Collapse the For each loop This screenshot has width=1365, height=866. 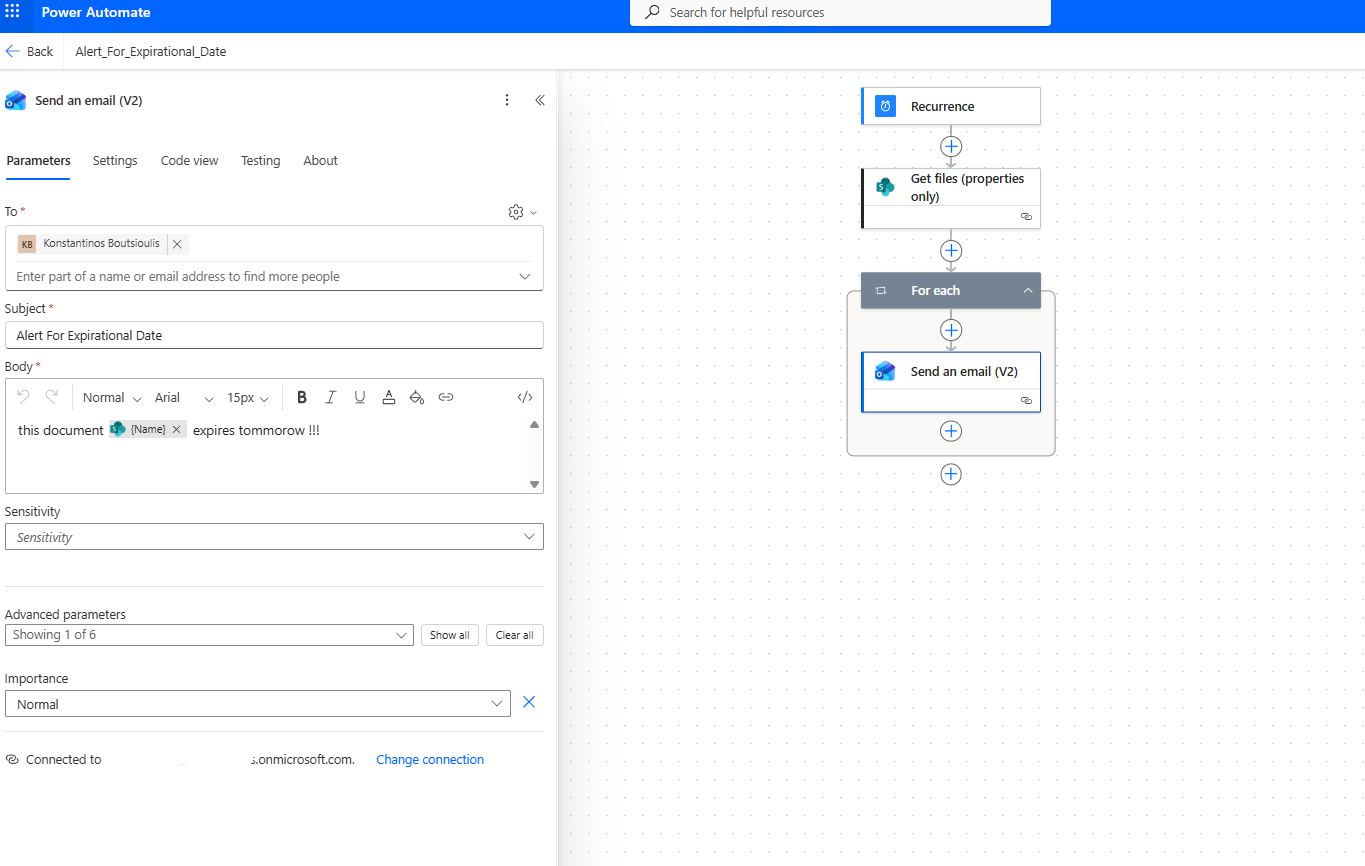pyautogui.click(x=1027, y=291)
